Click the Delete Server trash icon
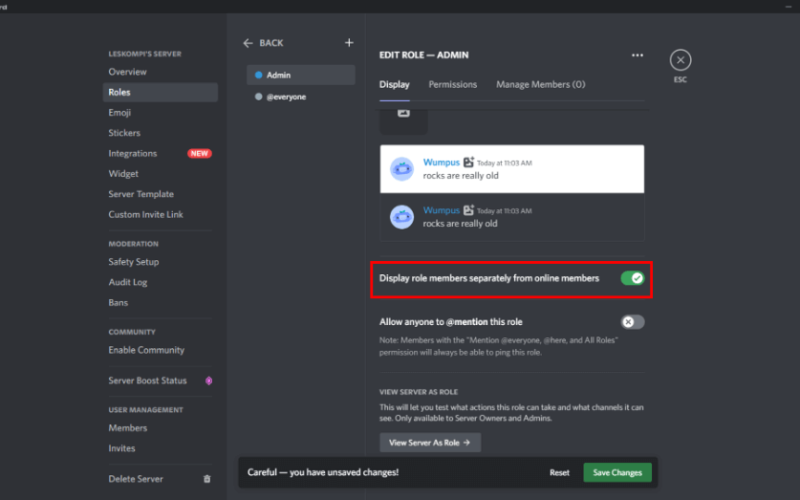Viewport: 800px width, 500px height. pos(207,479)
